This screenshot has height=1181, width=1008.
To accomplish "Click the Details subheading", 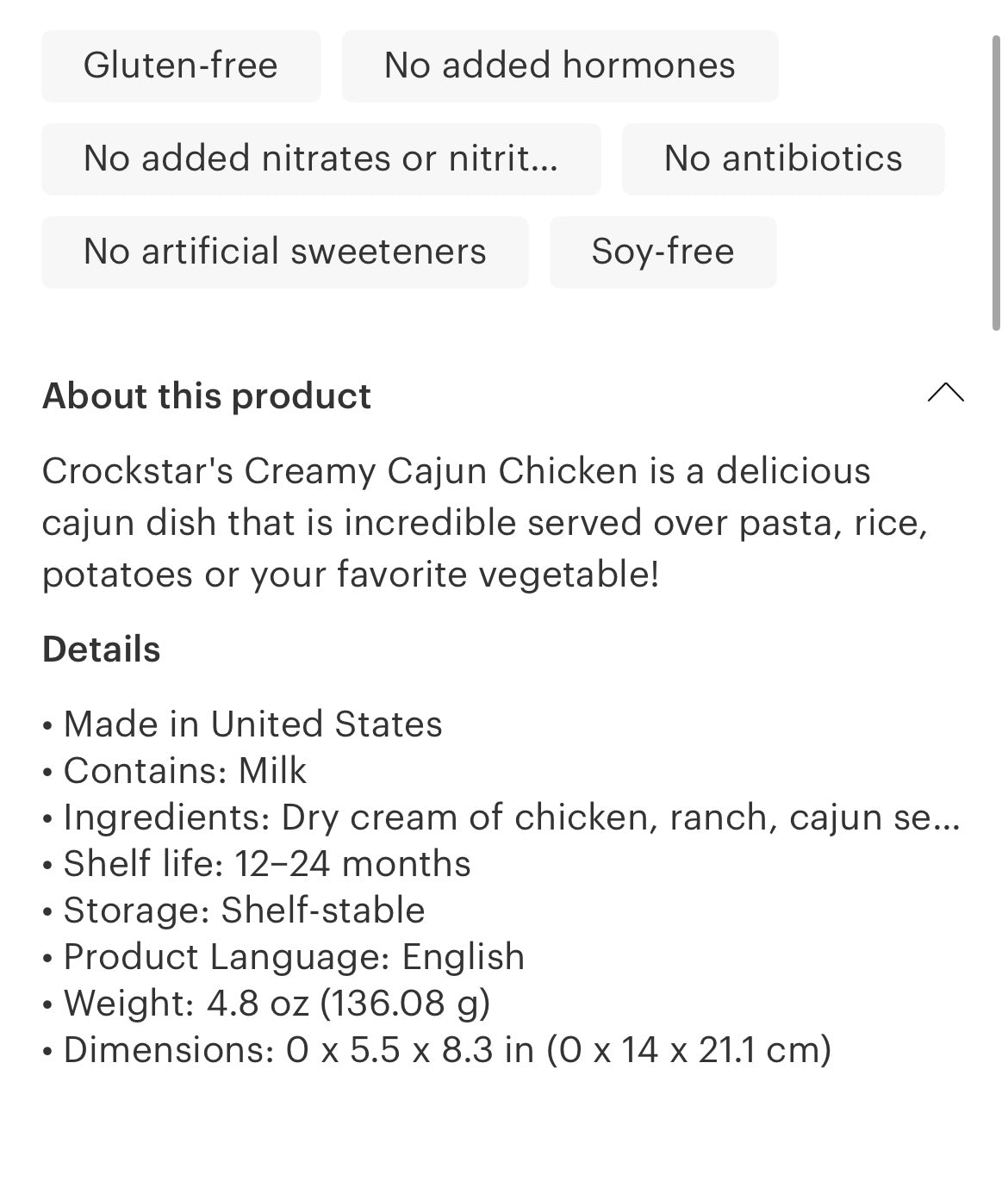I will 102,650.
